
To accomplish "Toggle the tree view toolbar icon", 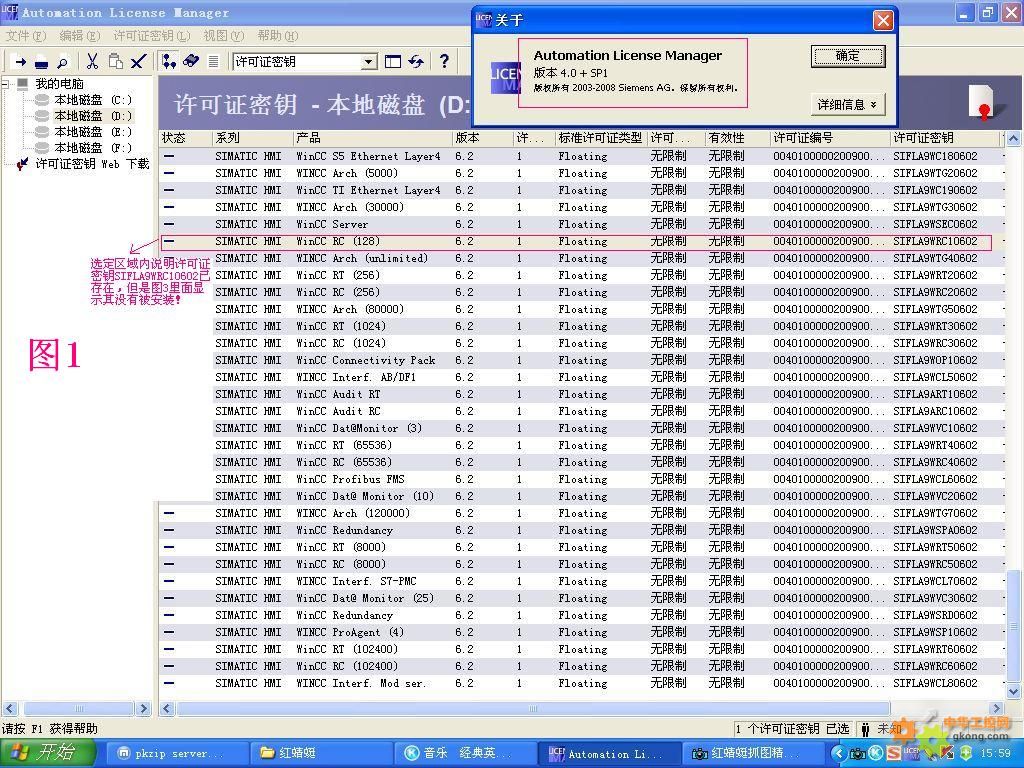I will click(x=169, y=61).
